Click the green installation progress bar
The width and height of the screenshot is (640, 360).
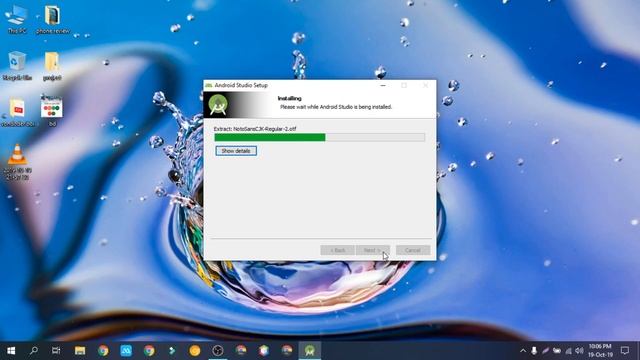(x=319, y=138)
